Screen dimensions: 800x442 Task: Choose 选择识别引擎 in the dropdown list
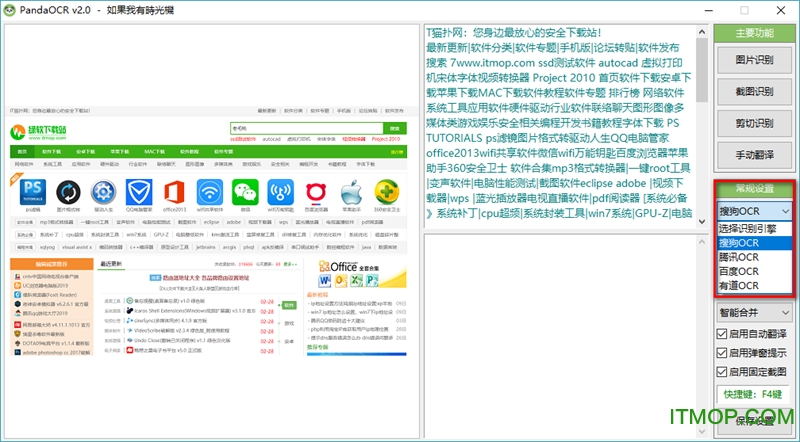754,229
